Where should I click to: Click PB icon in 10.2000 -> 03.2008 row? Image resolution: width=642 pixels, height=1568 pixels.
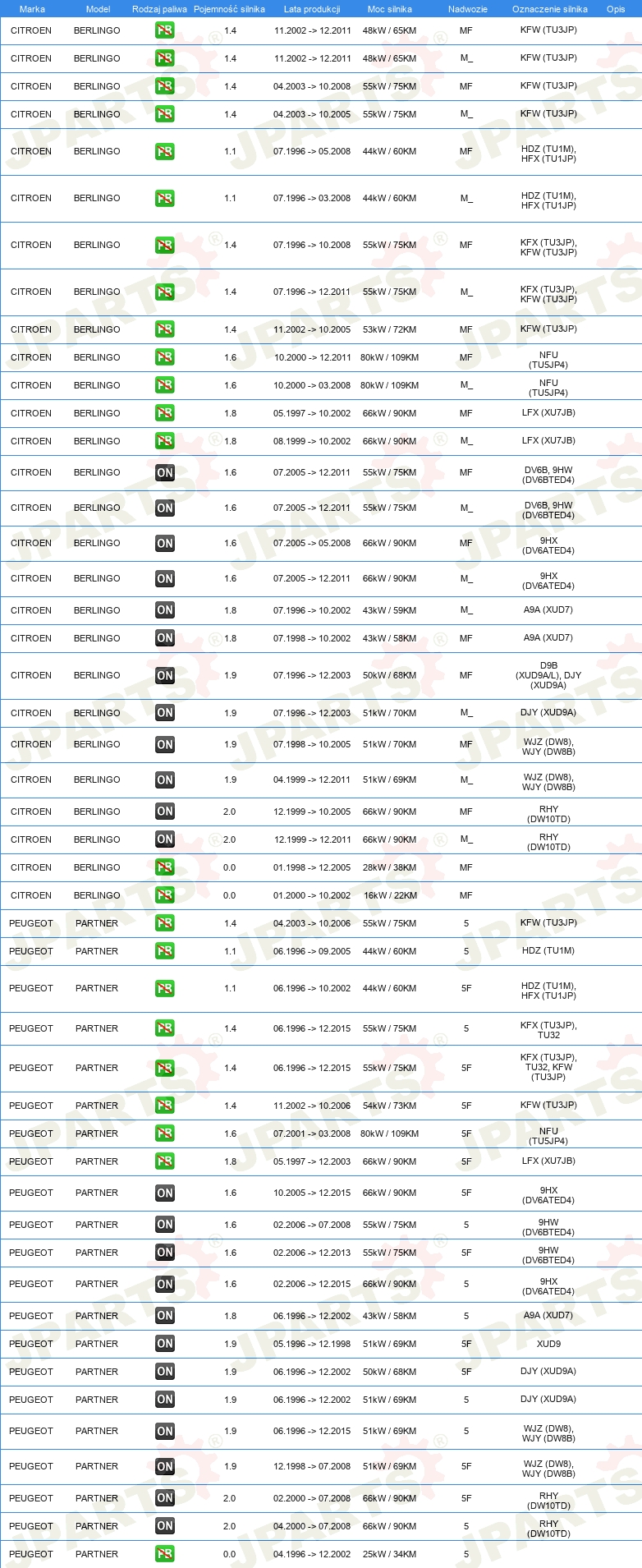(165, 385)
